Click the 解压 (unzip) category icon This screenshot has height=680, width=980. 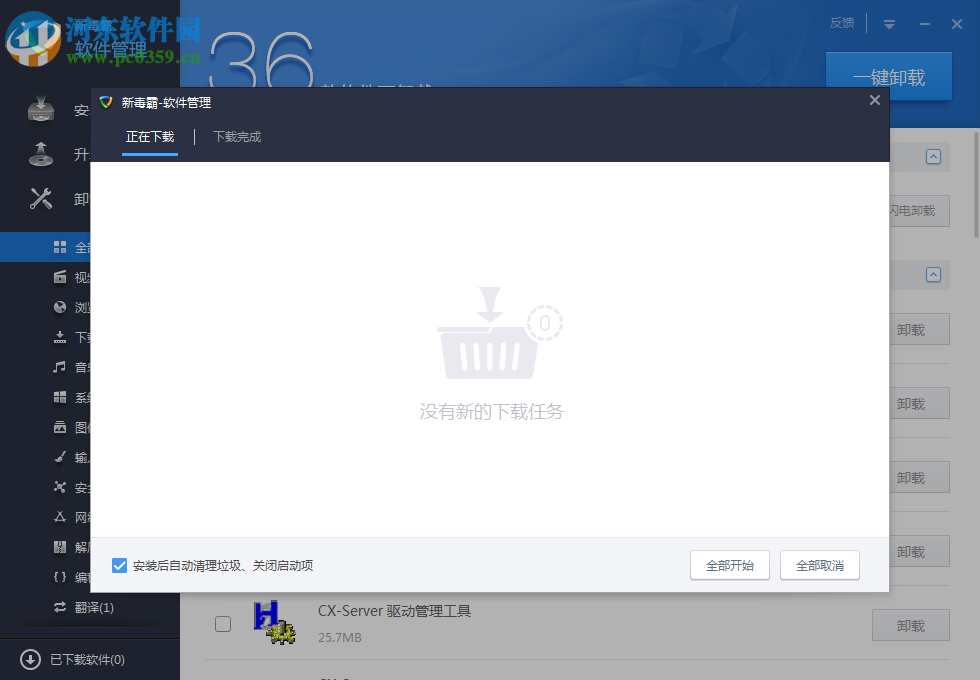[x=60, y=547]
